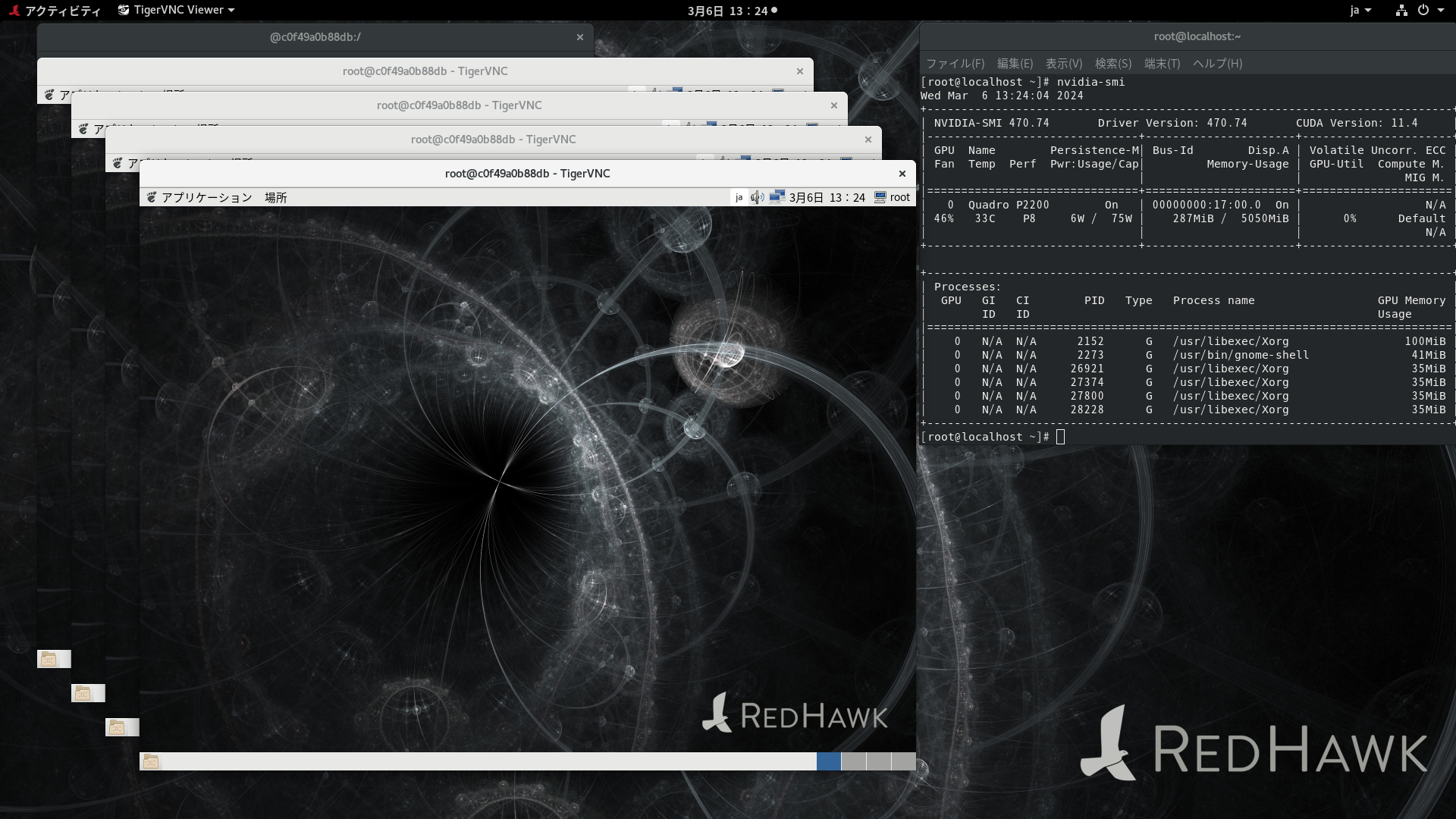Select the 'Quadro P2200' GPU name text
This screenshot has height=819, width=1456.
tap(1009, 205)
